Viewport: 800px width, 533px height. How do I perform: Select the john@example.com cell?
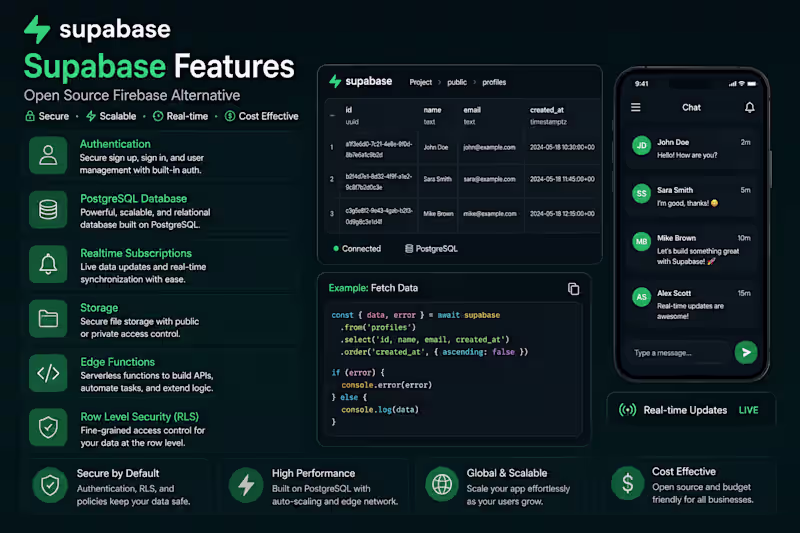489,147
